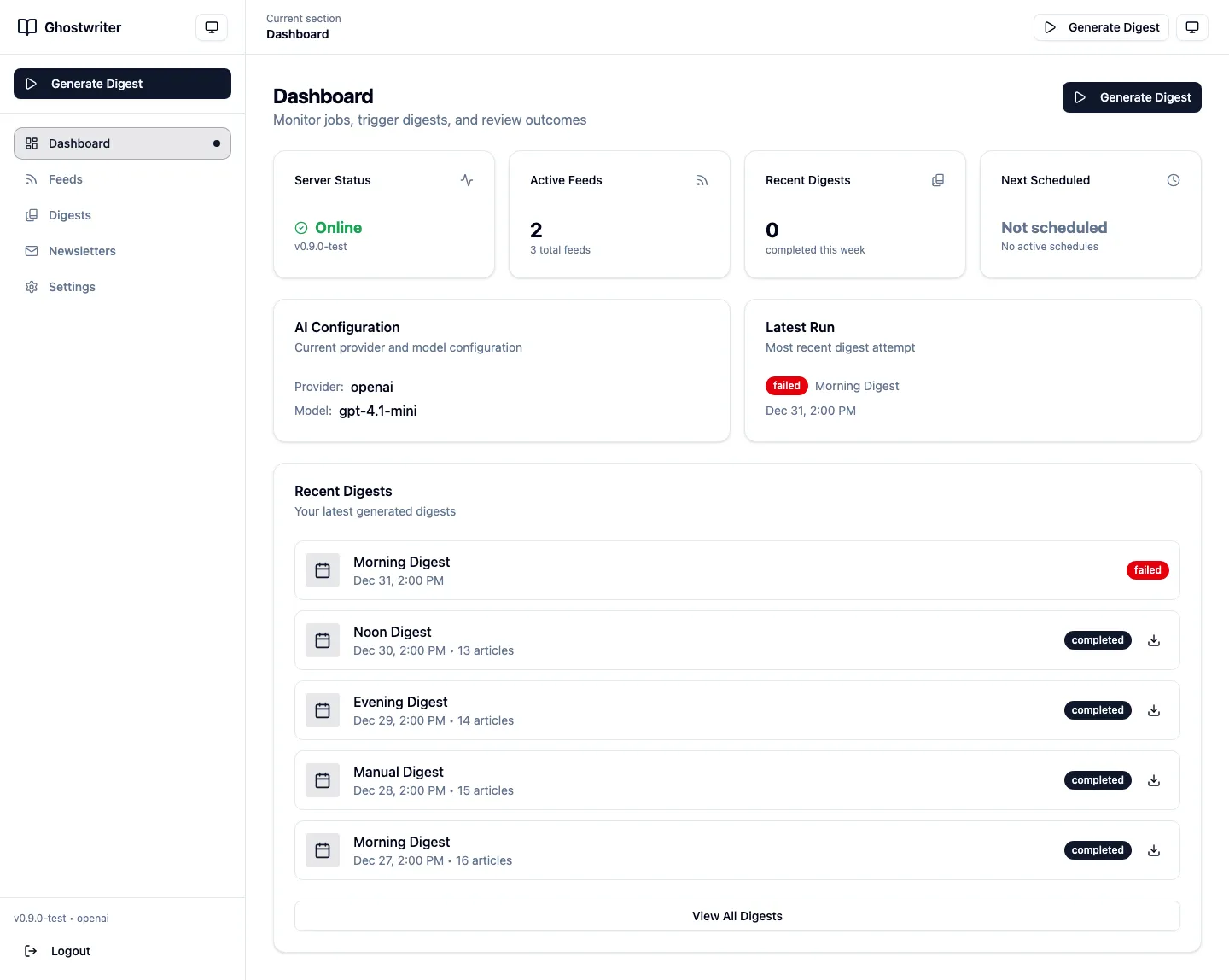
Task: Click the calendar icon beside Evening Digest
Action: (x=323, y=710)
